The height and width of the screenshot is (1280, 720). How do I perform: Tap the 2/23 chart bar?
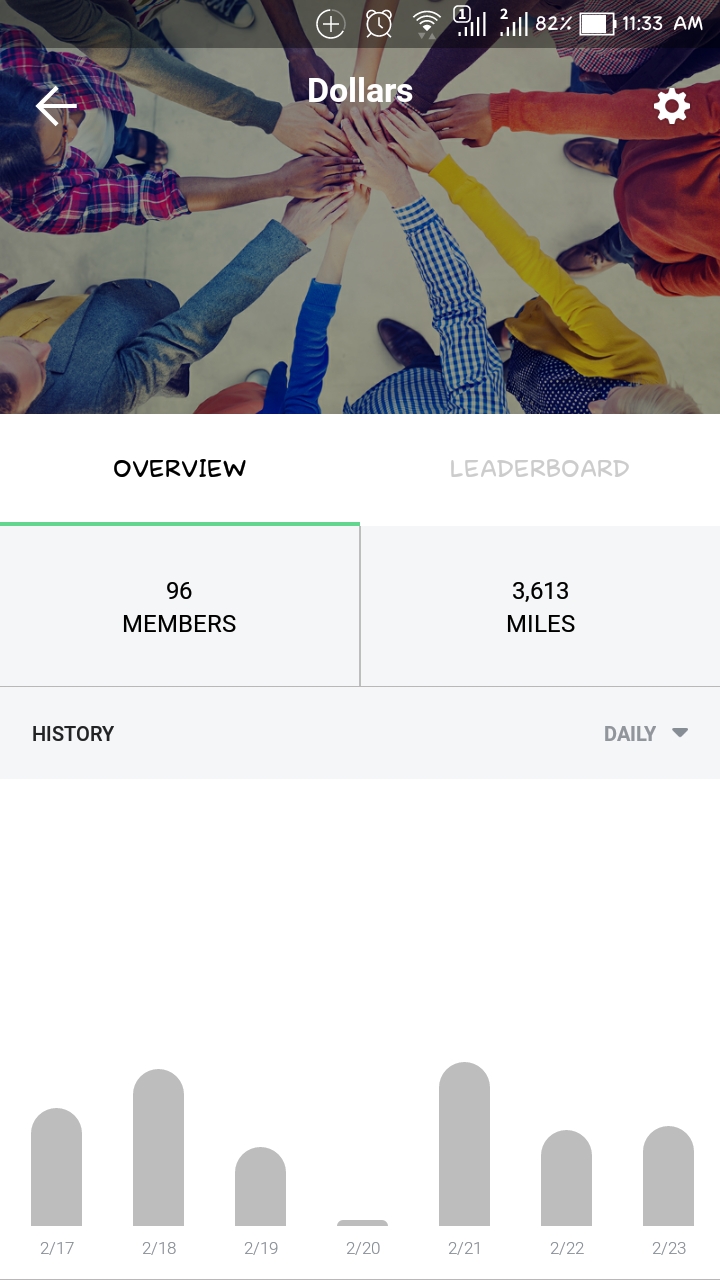[x=668, y=1176]
